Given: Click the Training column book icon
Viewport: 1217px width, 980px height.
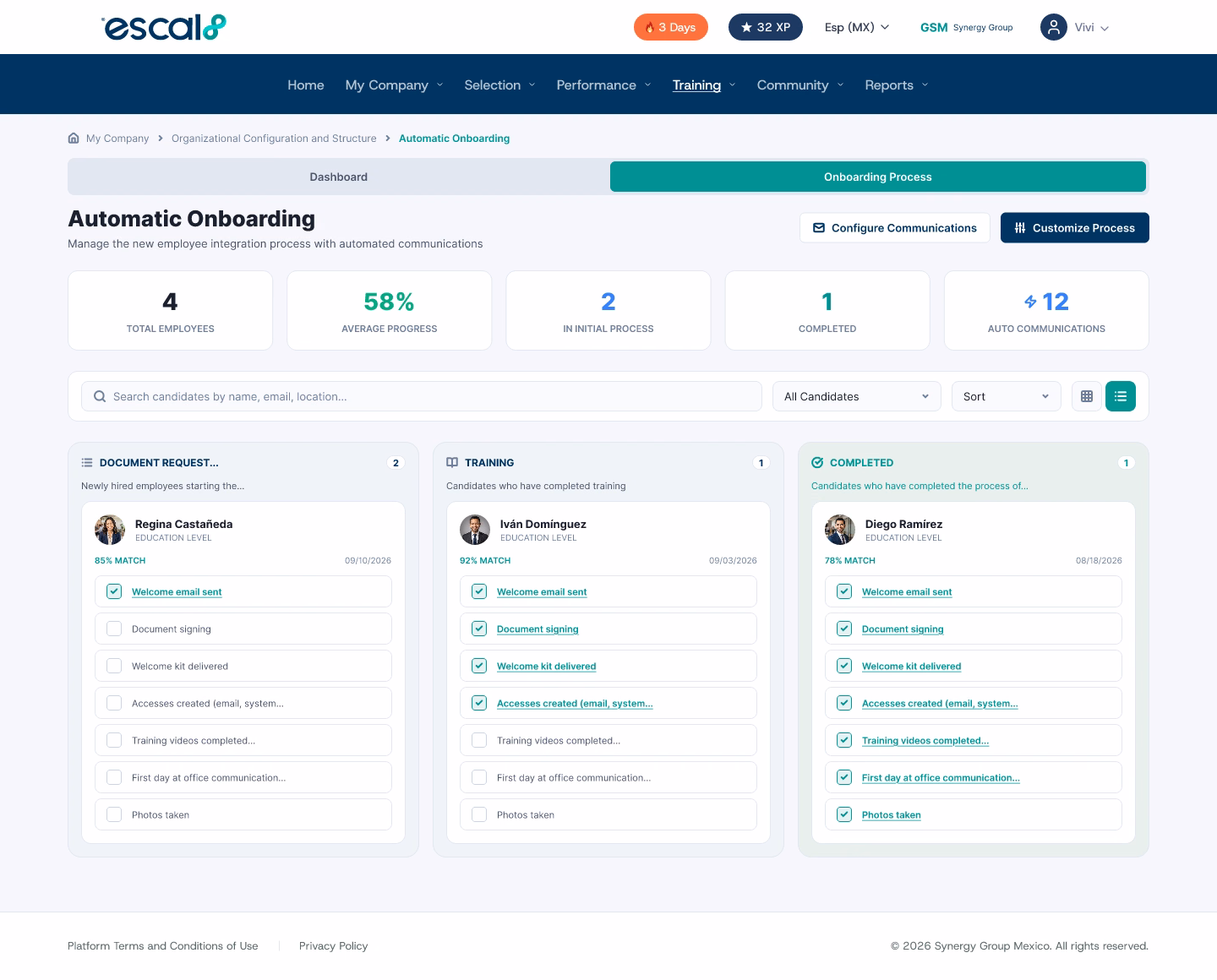Looking at the screenshot, I should [x=452, y=462].
